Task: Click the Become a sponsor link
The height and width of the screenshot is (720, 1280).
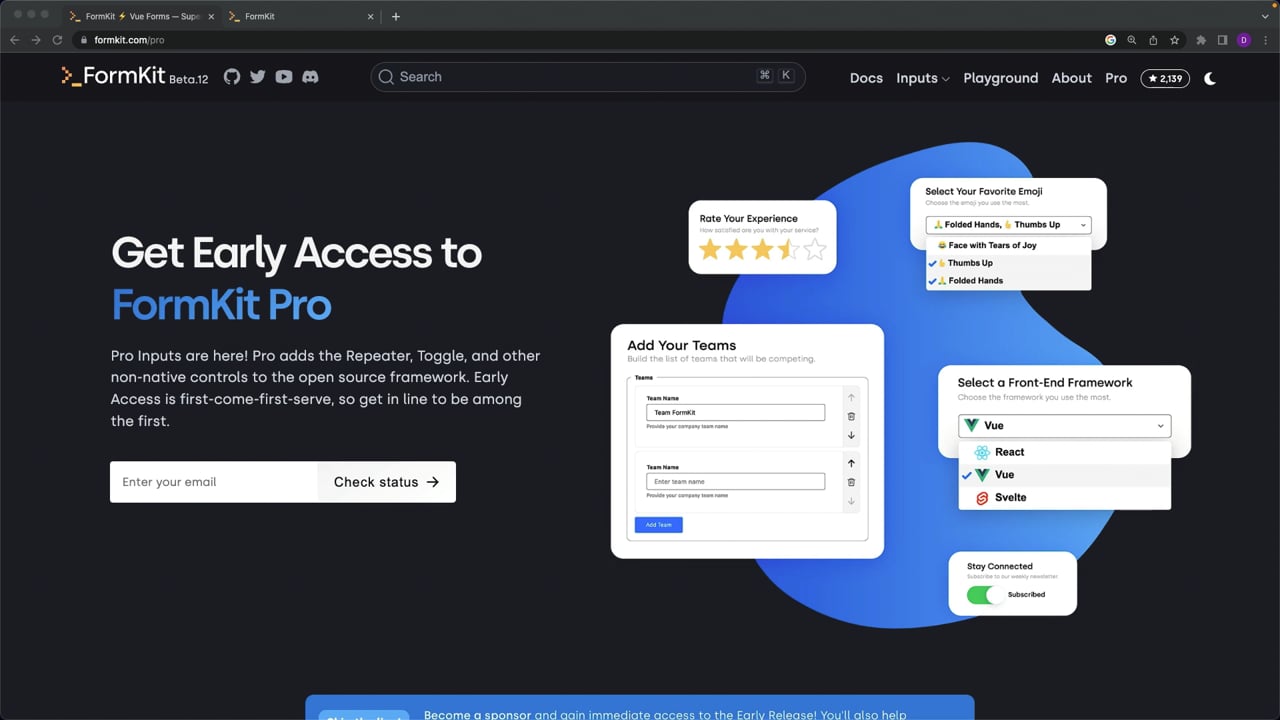Action: (477, 715)
